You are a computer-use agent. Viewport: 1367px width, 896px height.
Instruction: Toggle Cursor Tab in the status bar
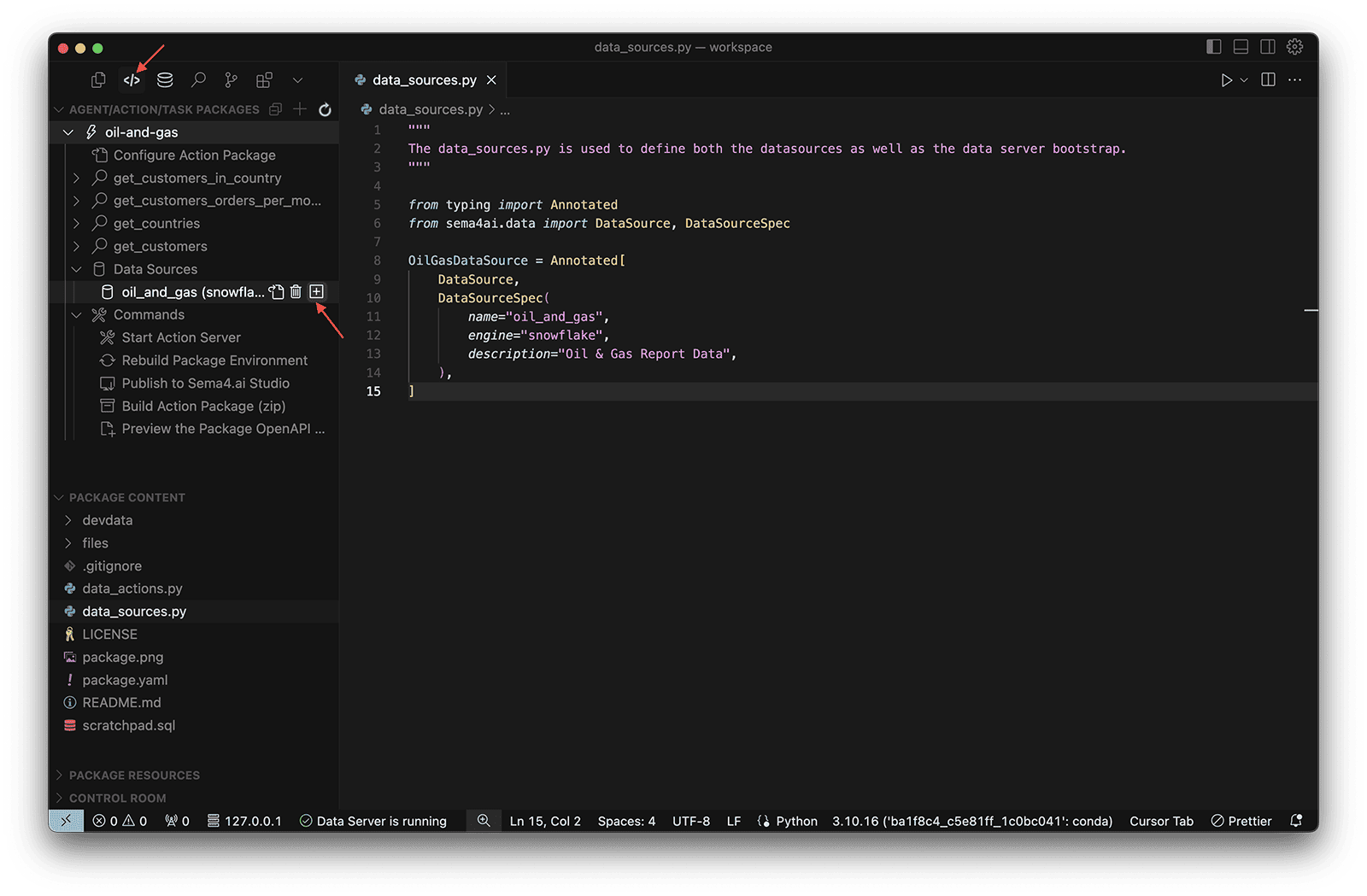click(x=1161, y=821)
